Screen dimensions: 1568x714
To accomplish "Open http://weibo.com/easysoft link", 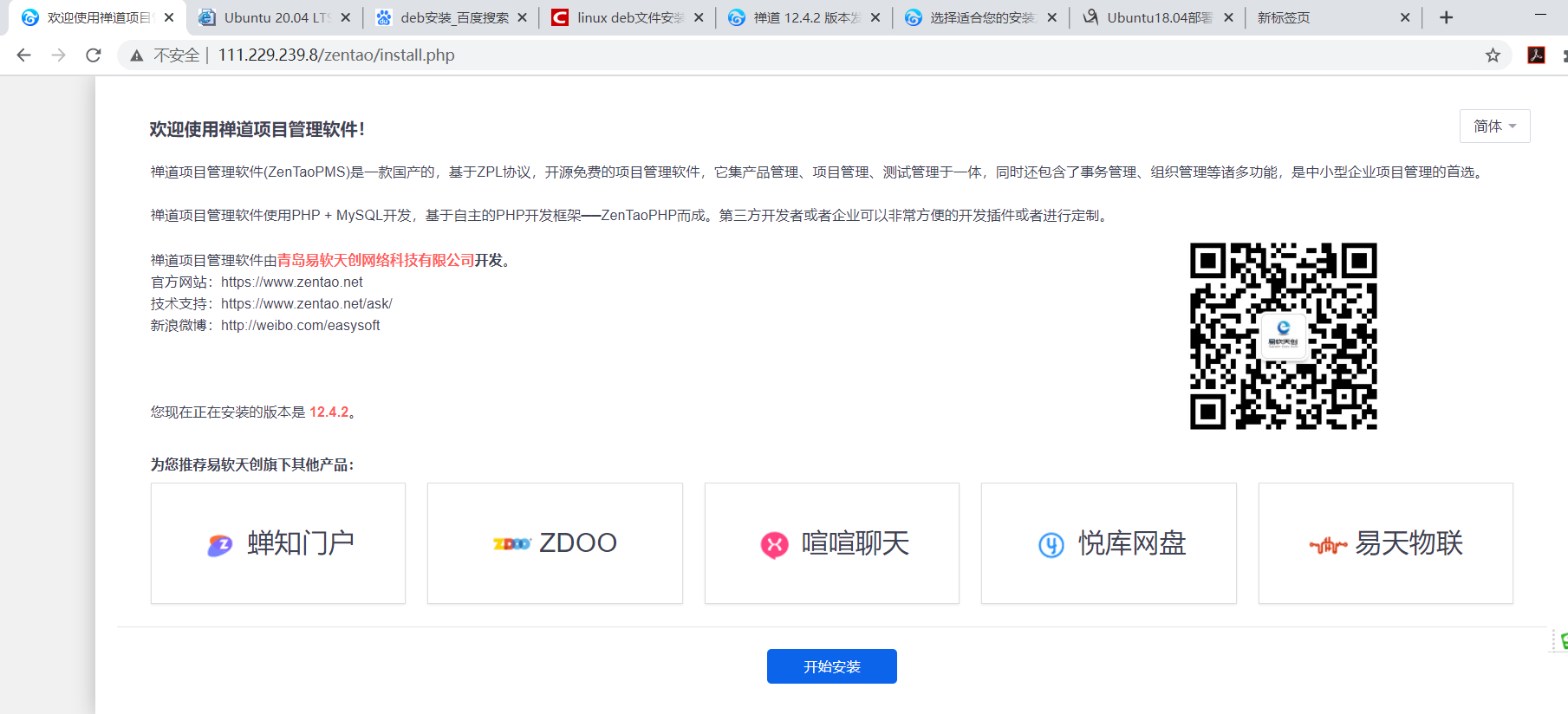I will (300, 325).
